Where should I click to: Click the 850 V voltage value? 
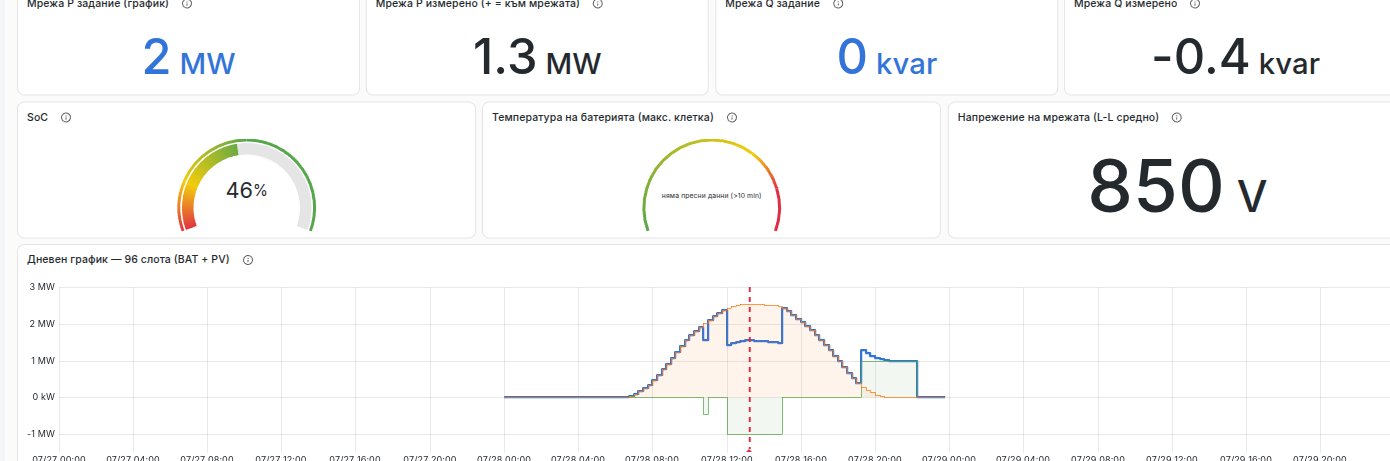click(x=1177, y=187)
